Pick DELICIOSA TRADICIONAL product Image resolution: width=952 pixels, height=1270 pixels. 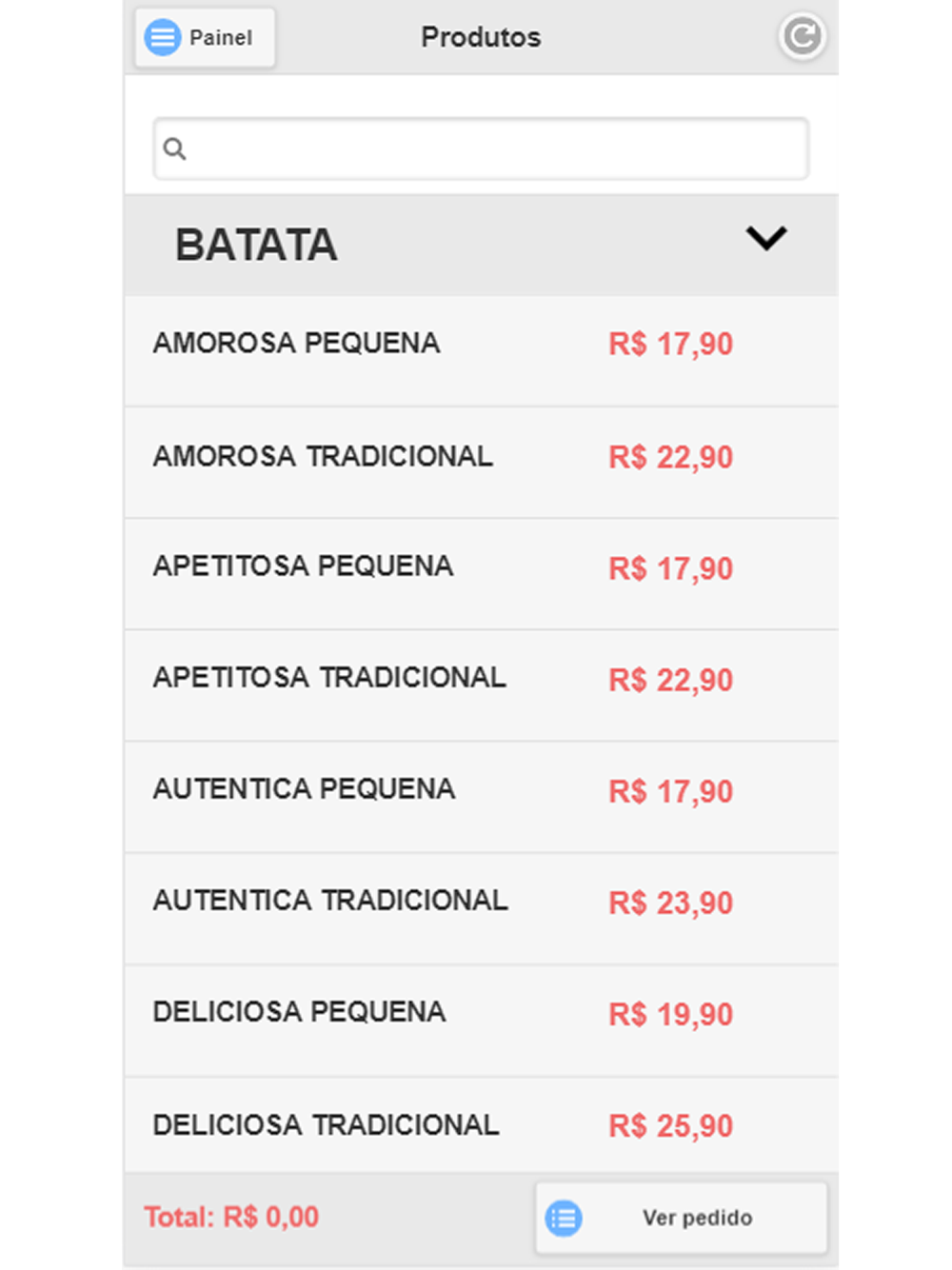pos(481,1125)
